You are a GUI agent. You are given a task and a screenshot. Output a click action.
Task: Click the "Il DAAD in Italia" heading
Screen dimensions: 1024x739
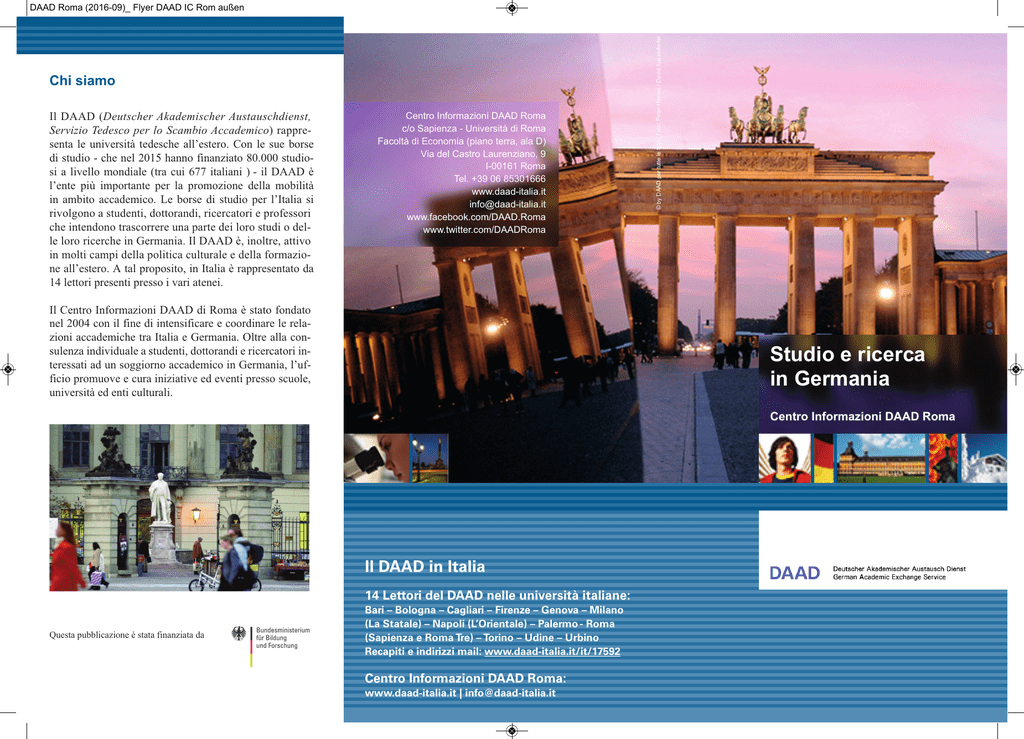[x=424, y=567]
